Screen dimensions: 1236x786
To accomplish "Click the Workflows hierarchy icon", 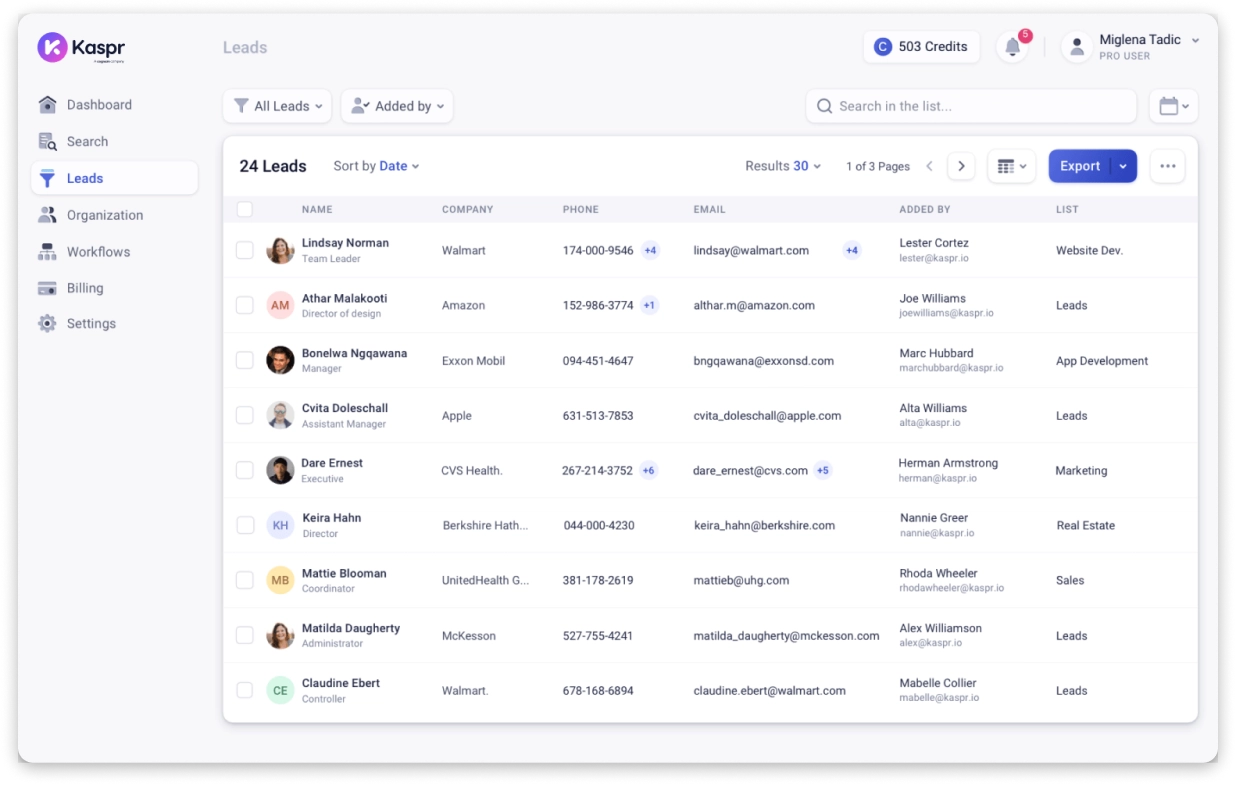I will point(47,252).
